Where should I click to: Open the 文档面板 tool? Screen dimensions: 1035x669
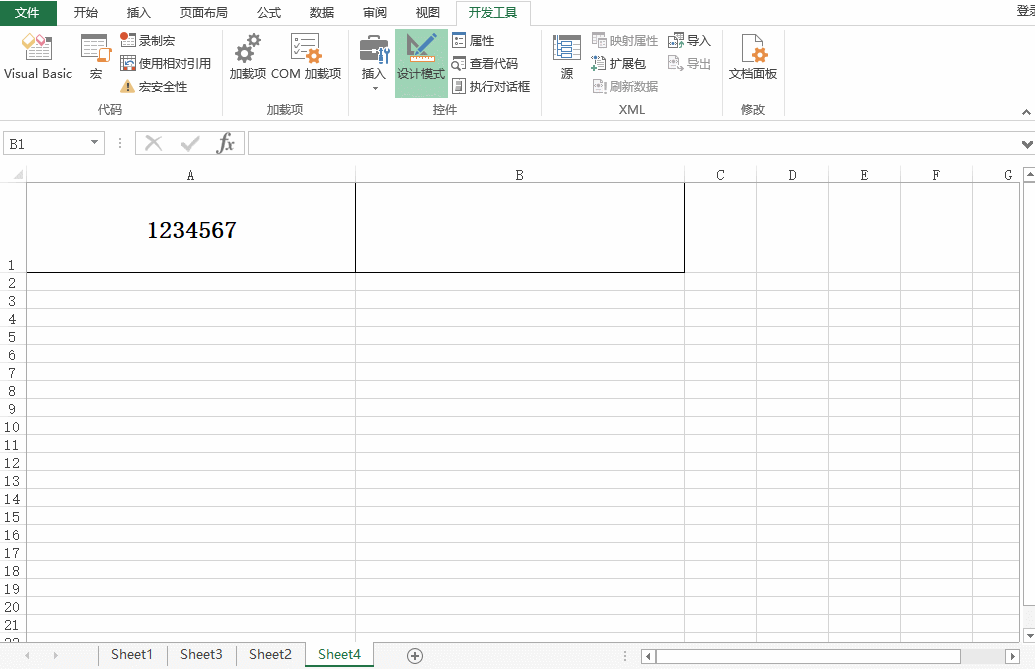pyautogui.click(x=752, y=57)
